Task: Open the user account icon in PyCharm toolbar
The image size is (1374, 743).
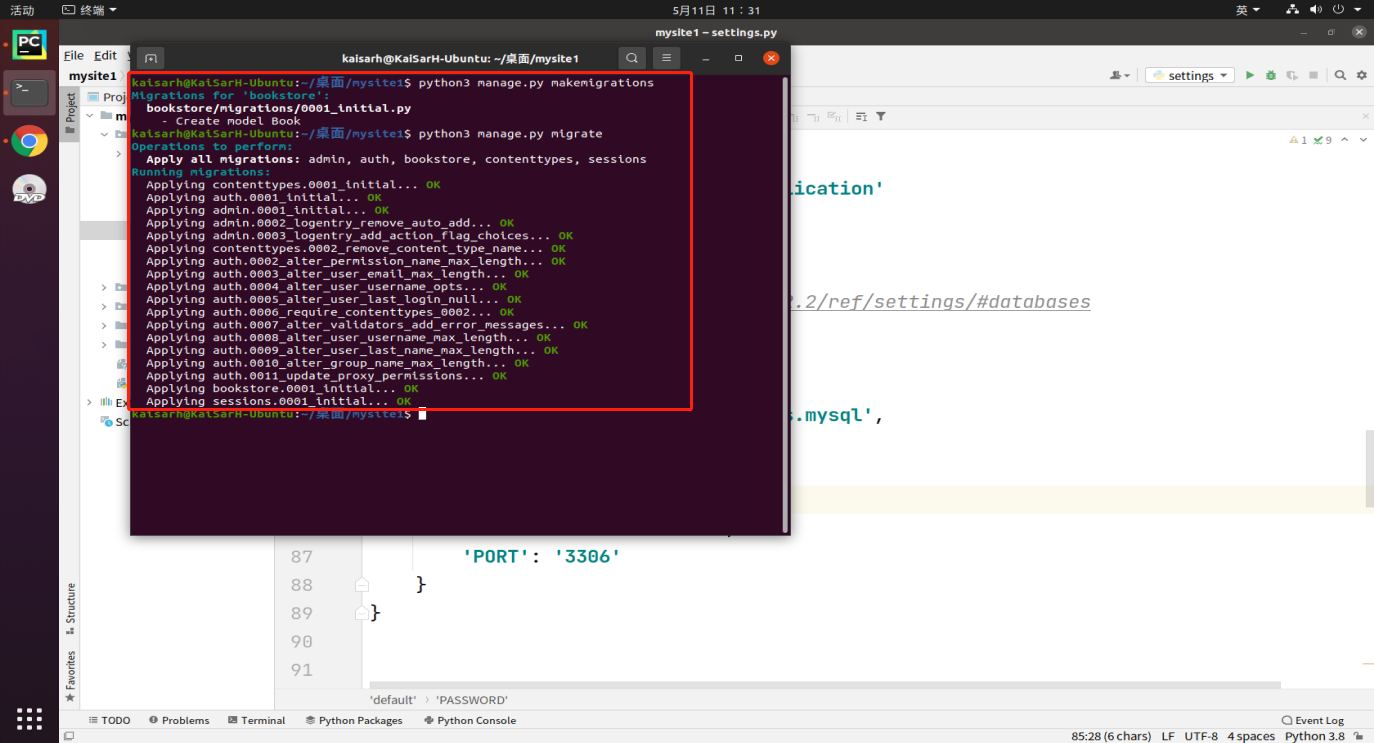Action: 1120,75
